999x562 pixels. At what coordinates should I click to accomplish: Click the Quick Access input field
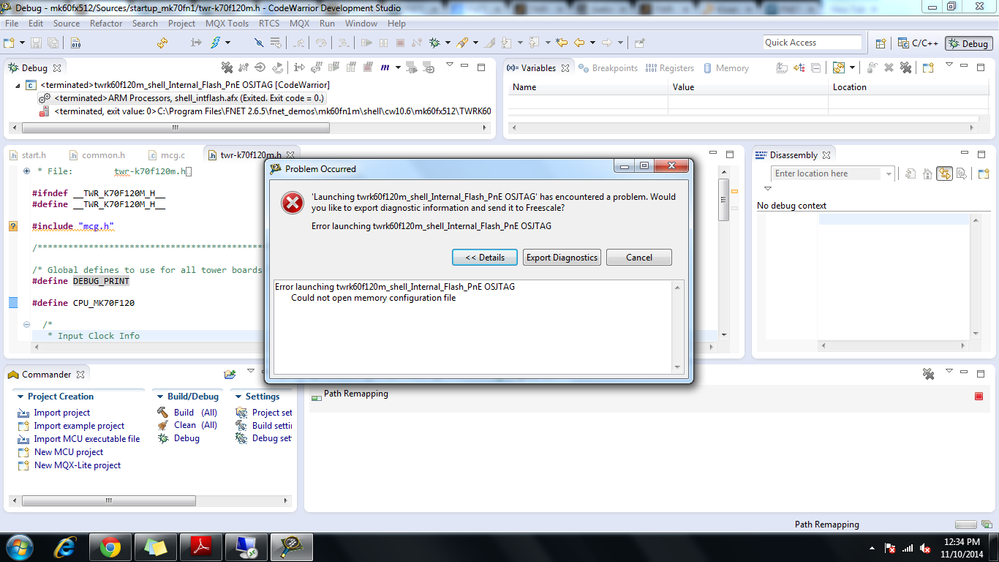click(812, 43)
